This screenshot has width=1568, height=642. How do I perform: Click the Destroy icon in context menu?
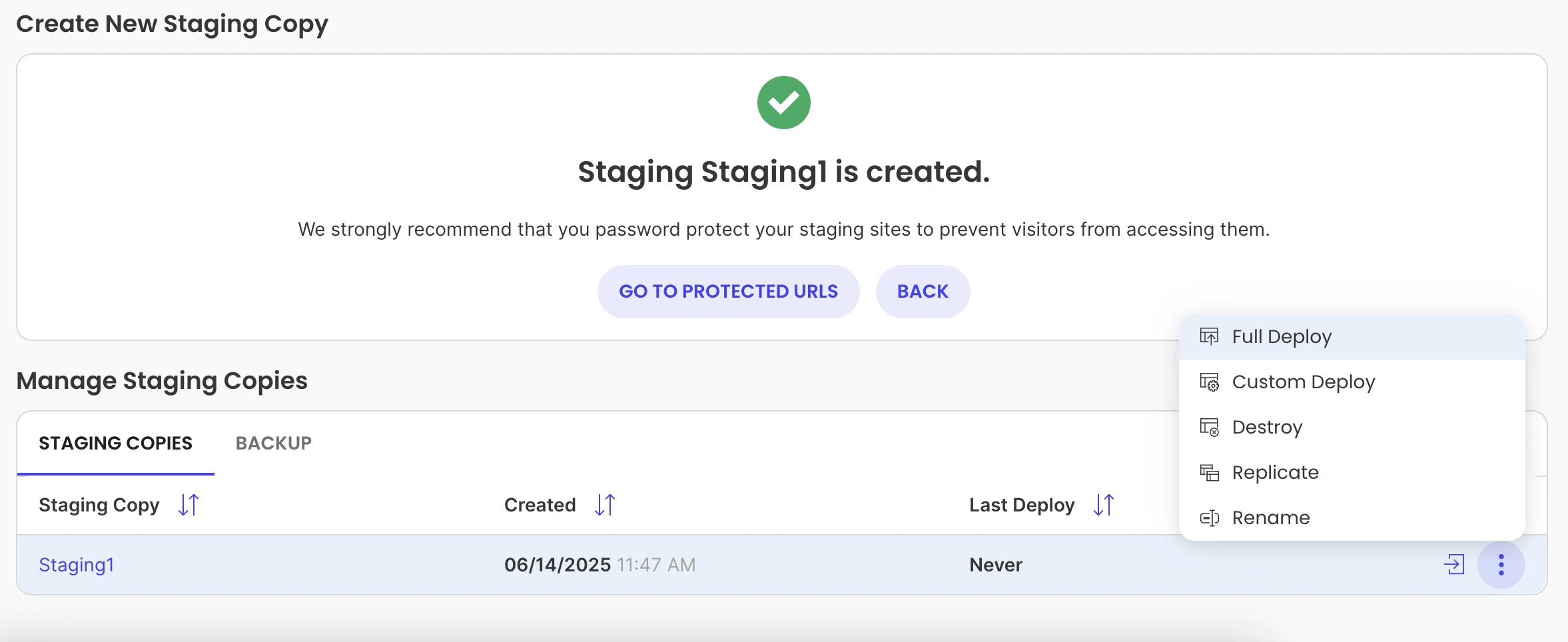pyautogui.click(x=1209, y=427)
